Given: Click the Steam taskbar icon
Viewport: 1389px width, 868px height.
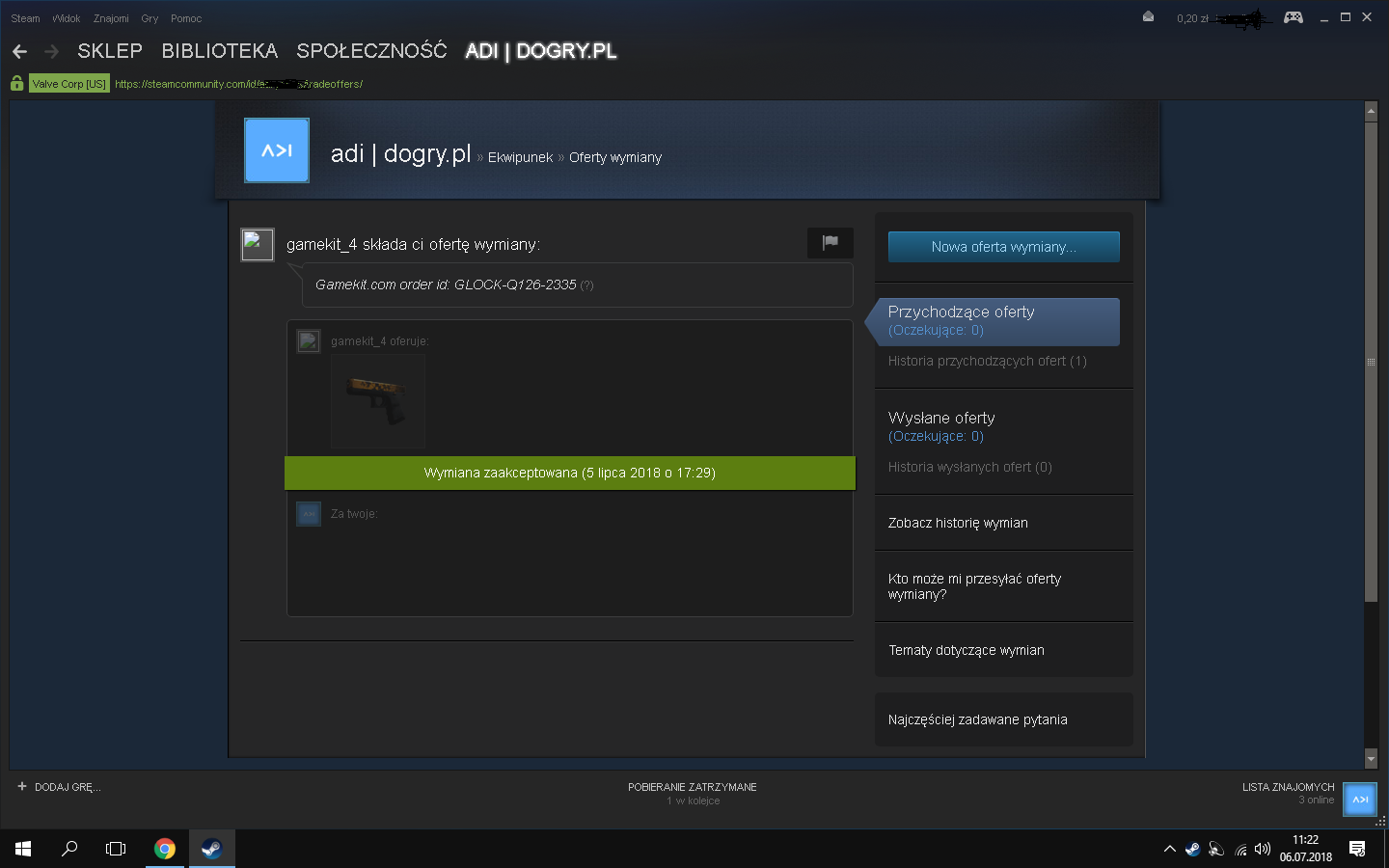Looking at the screenshot, I should [x=211, y=849].
